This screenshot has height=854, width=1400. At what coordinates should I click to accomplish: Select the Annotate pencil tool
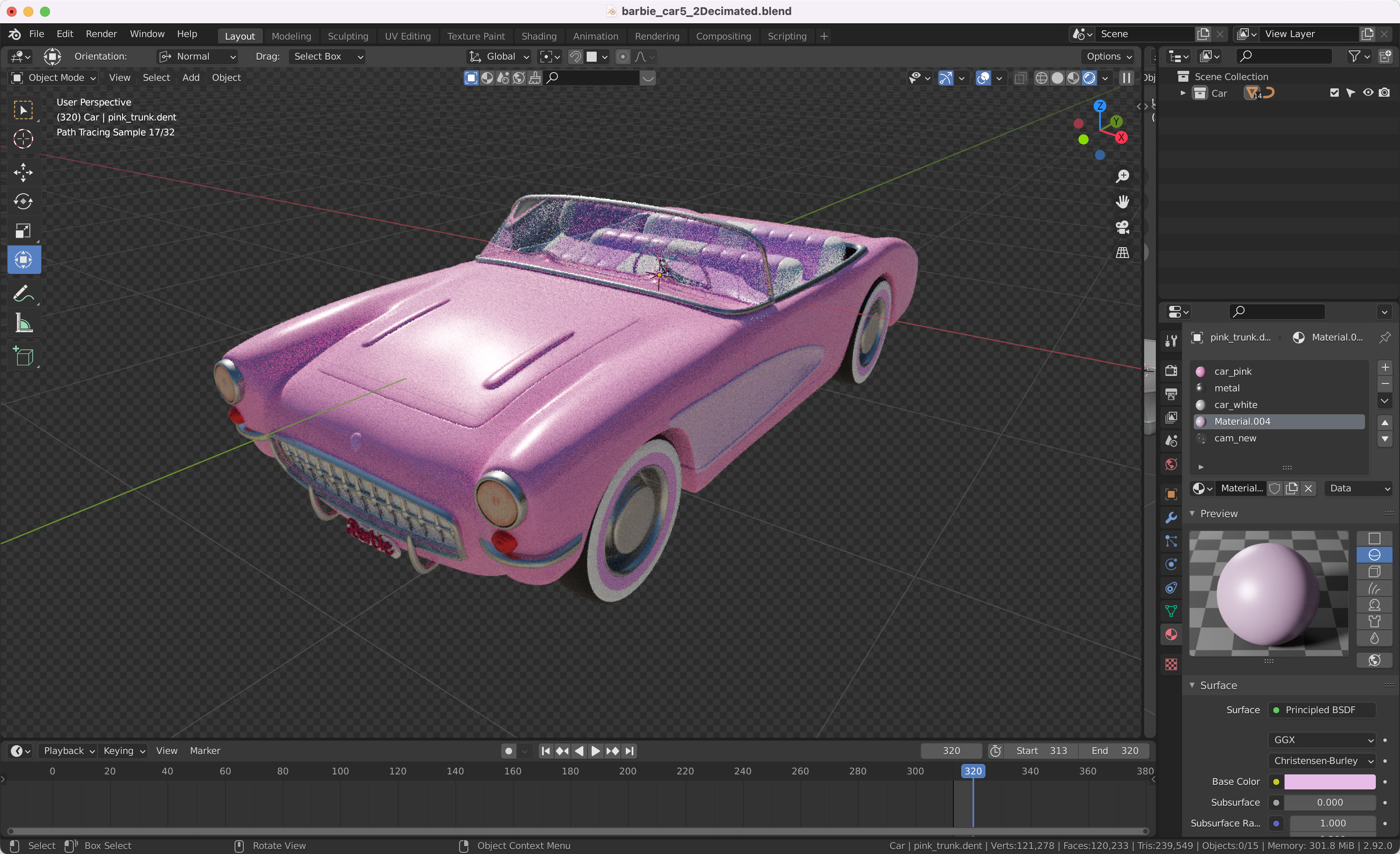click(23, 294)
